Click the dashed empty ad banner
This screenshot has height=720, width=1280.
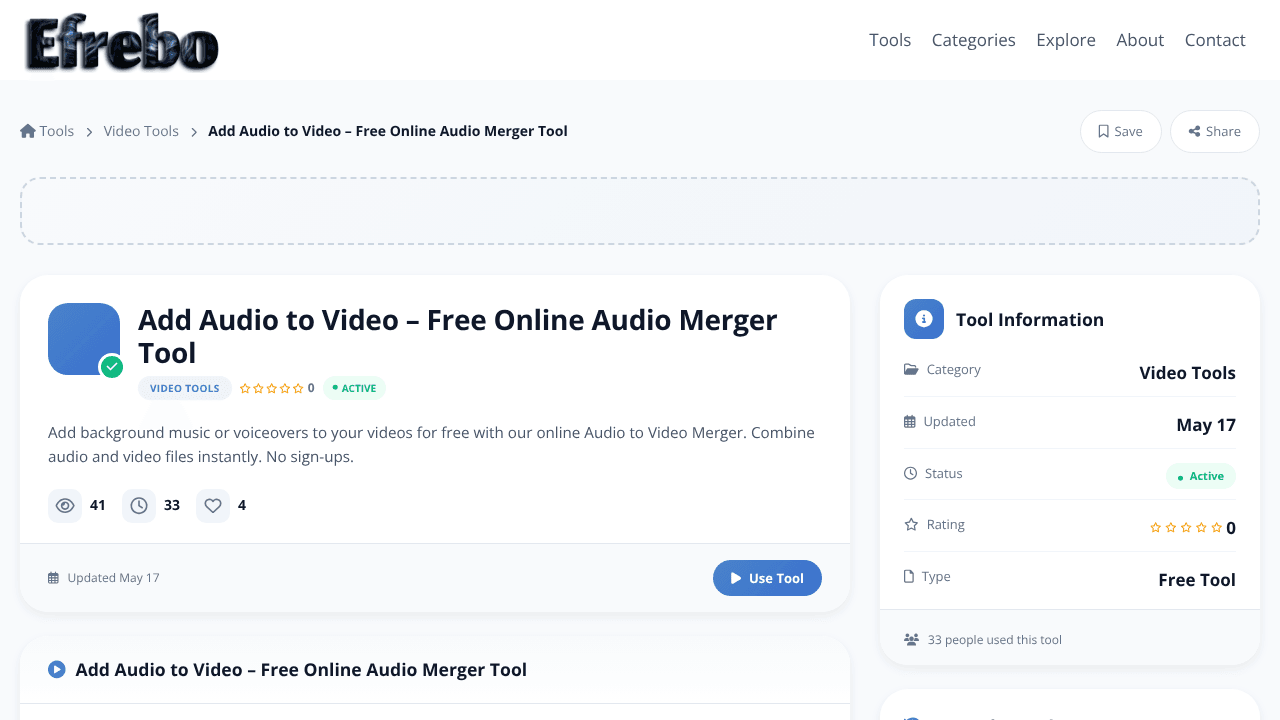click(x=640, y=211)
